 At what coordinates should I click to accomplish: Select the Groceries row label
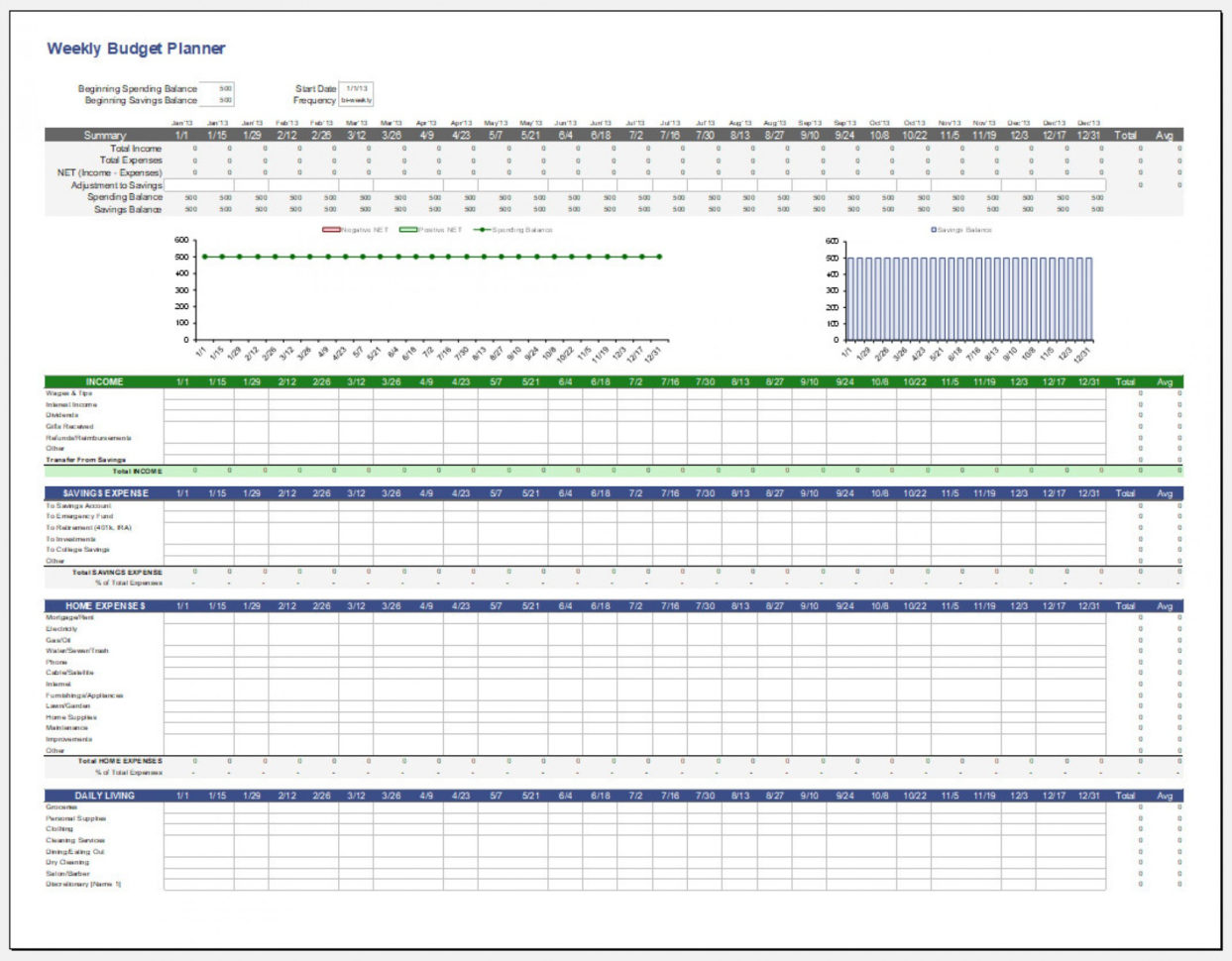pyautogui.click(x=61, y=807)
